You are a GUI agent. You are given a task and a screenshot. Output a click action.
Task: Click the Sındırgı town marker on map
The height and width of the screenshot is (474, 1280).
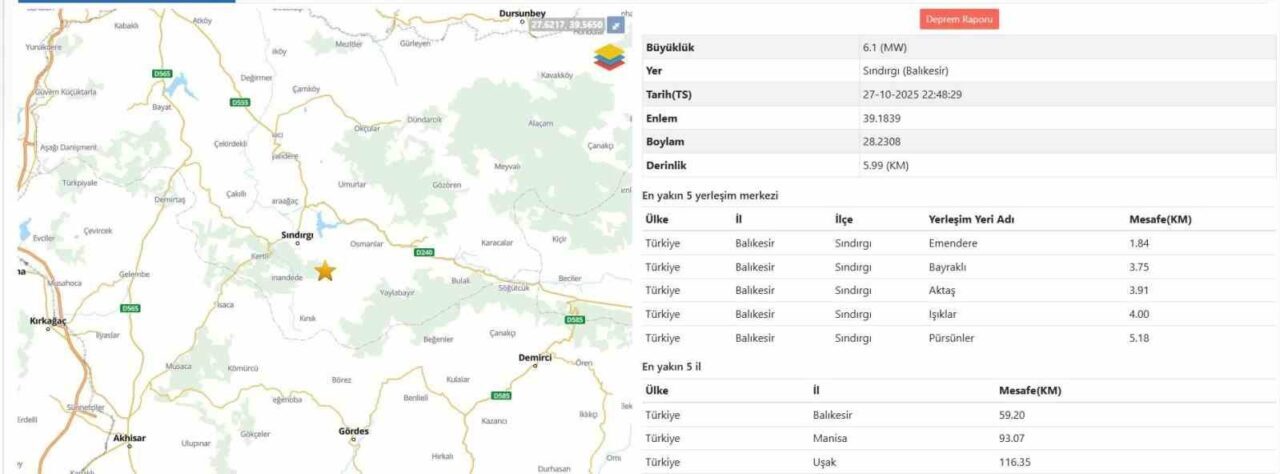(297, 242)
